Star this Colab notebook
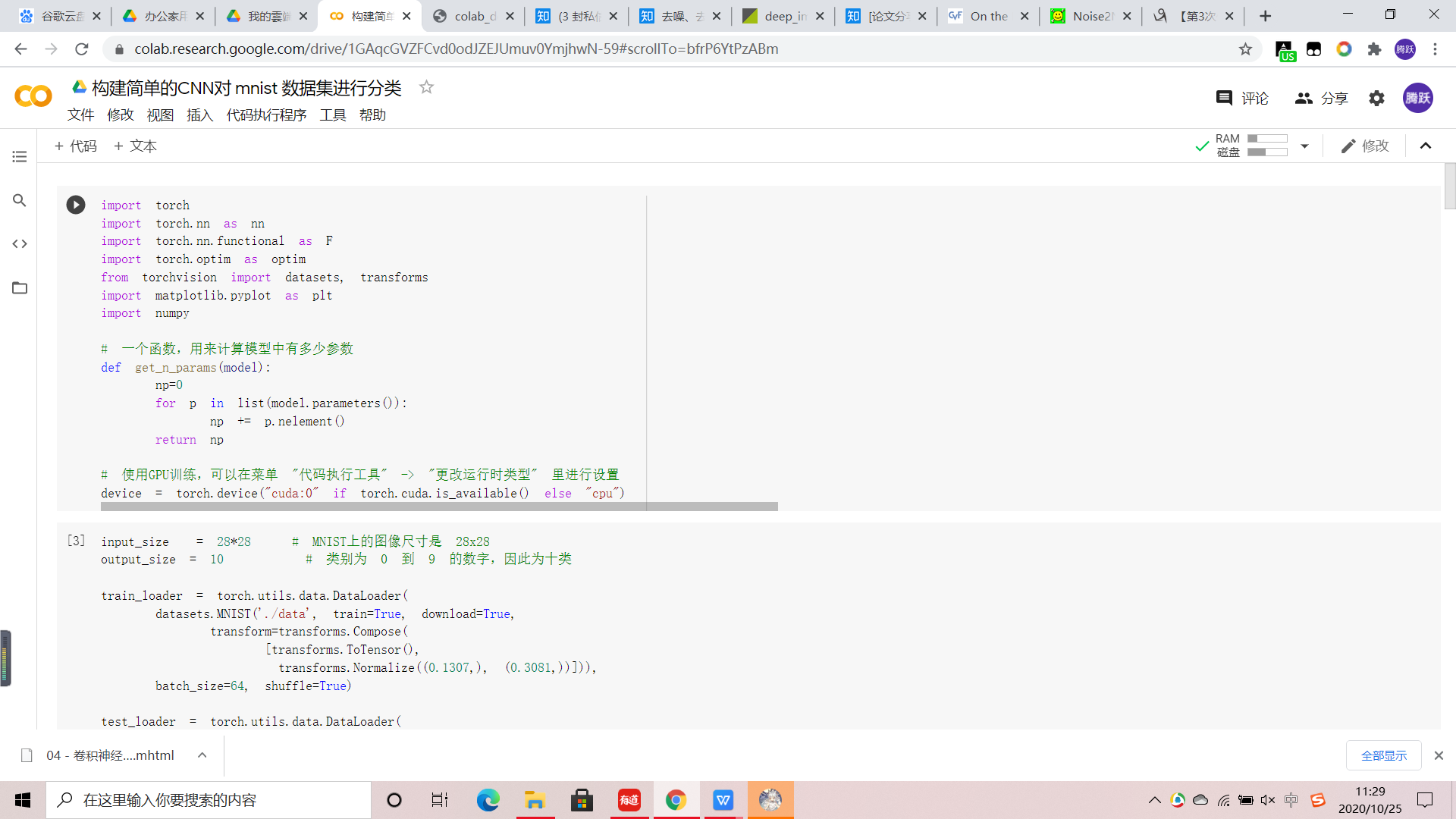 pos(426,87)
